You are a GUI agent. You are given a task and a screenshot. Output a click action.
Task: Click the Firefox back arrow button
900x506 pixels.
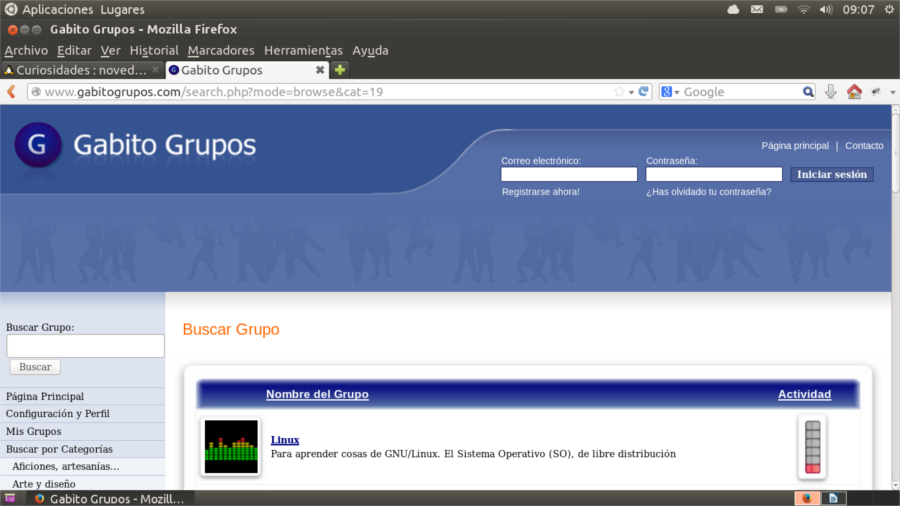11,92
